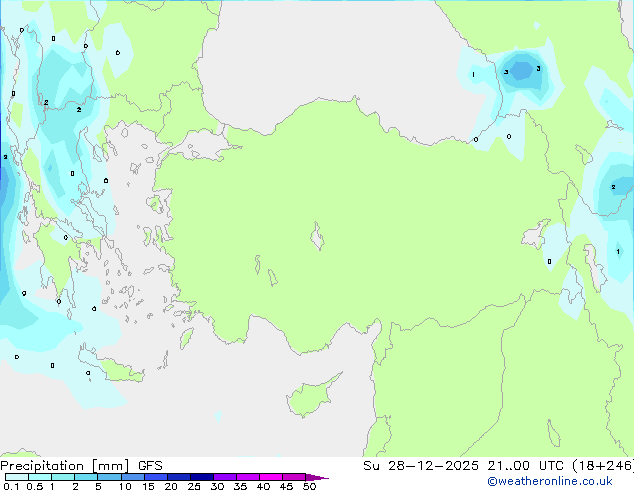This screenshot has width=634, height=490.
Task: Select the 10–15 mm legend color swatch
Action: (x=132, y=477)
